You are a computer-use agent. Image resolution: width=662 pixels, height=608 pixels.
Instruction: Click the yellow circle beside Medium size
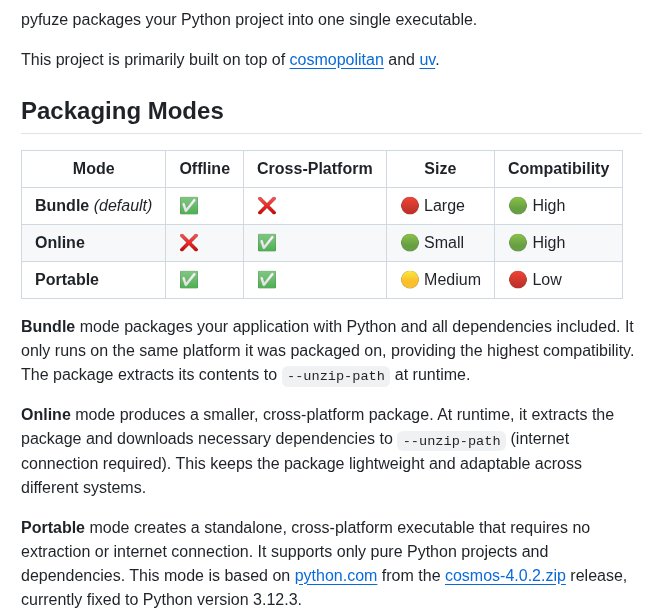[409, 280]
